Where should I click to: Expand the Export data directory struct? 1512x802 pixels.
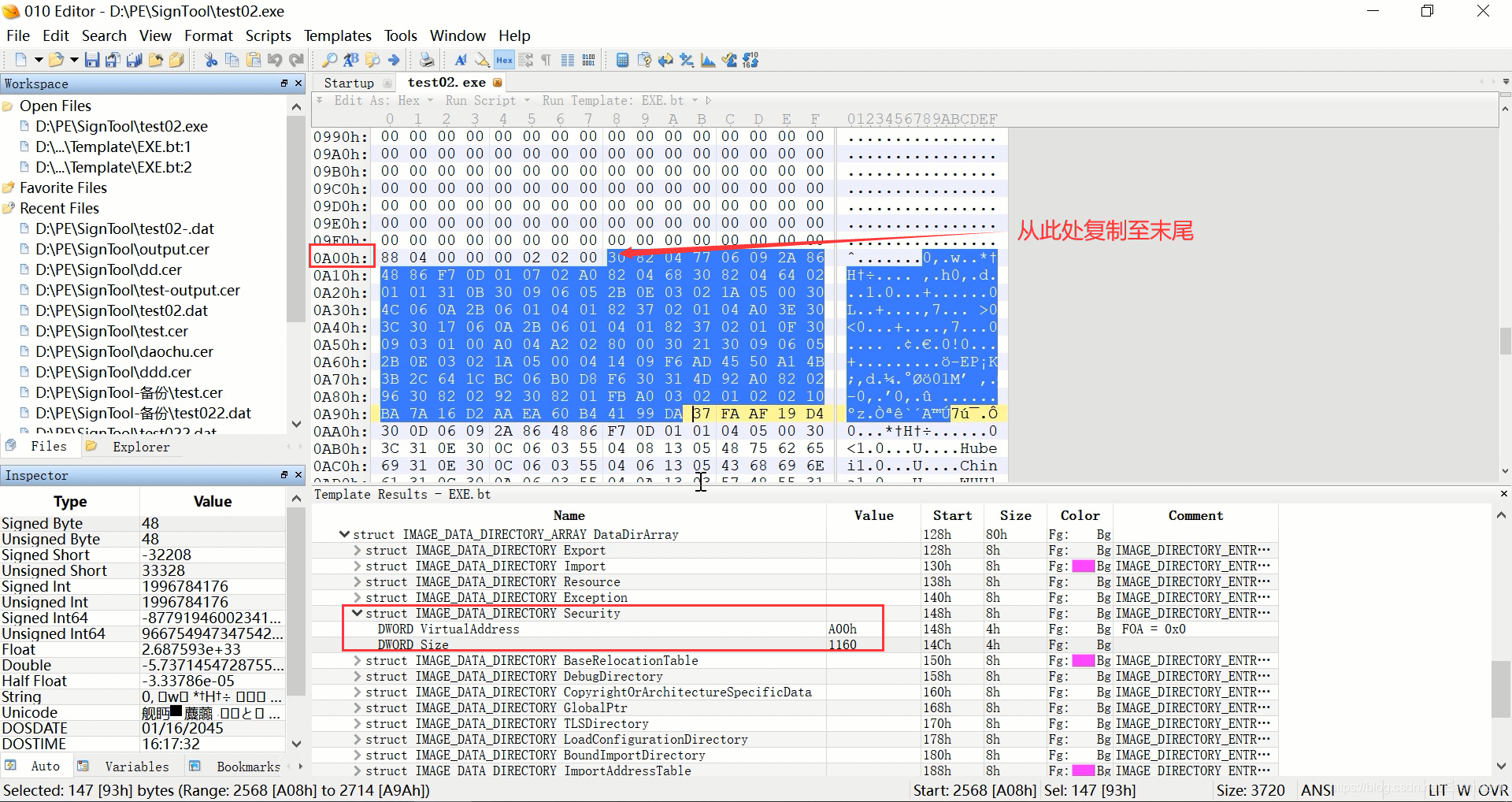(x=358, y=550)
